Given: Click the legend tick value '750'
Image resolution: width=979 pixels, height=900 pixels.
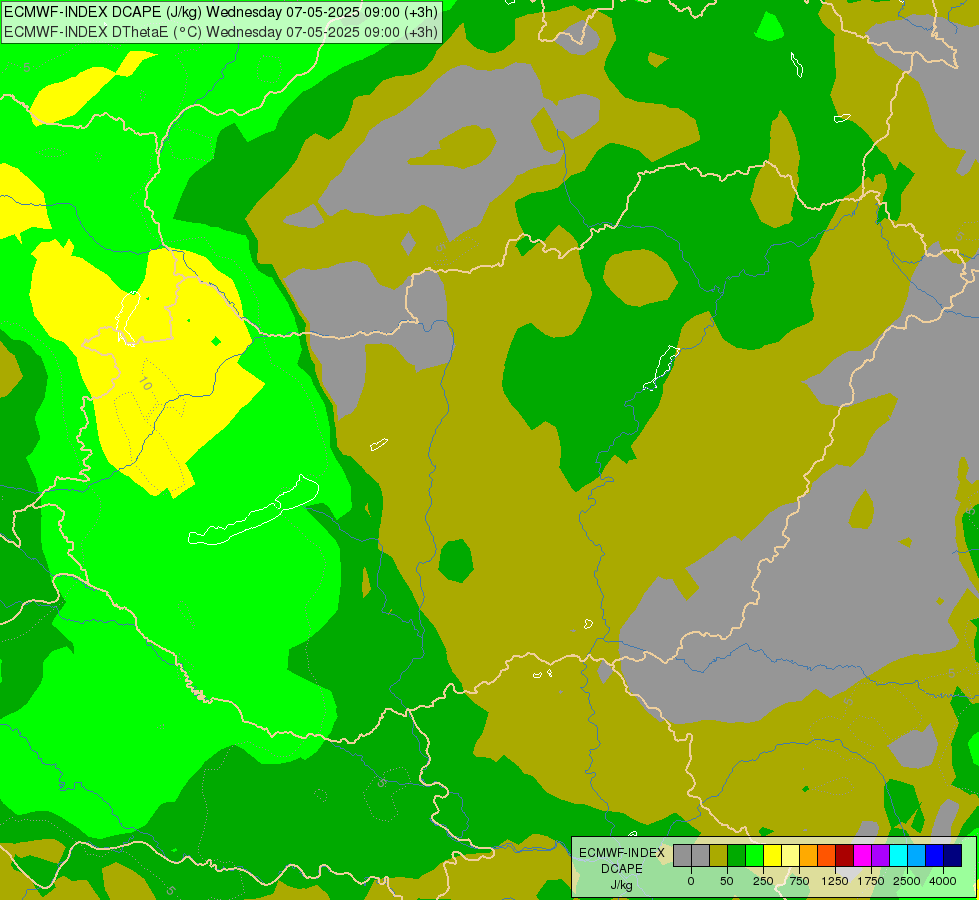Looking at the screenshot, I should (799, 881).
